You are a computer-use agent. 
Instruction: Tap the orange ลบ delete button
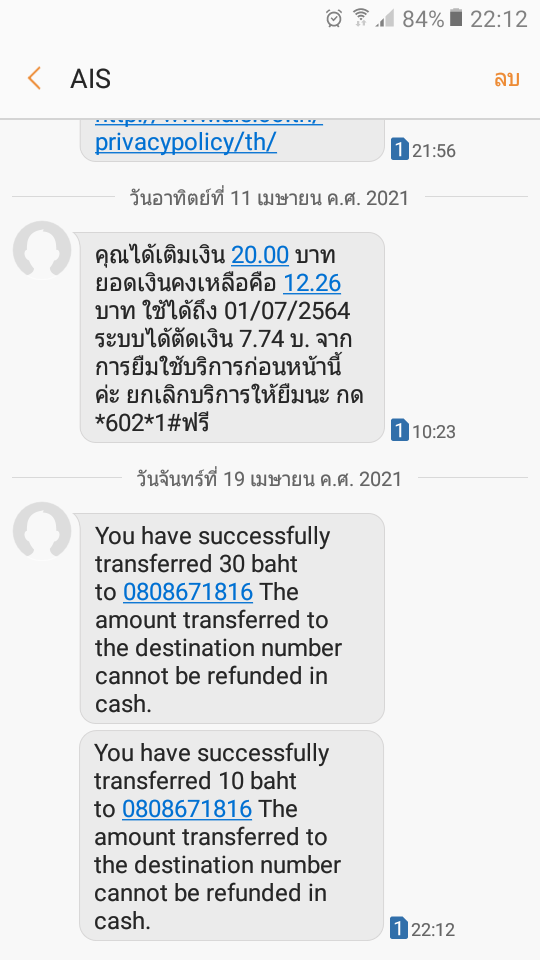[x=506, y=78]
